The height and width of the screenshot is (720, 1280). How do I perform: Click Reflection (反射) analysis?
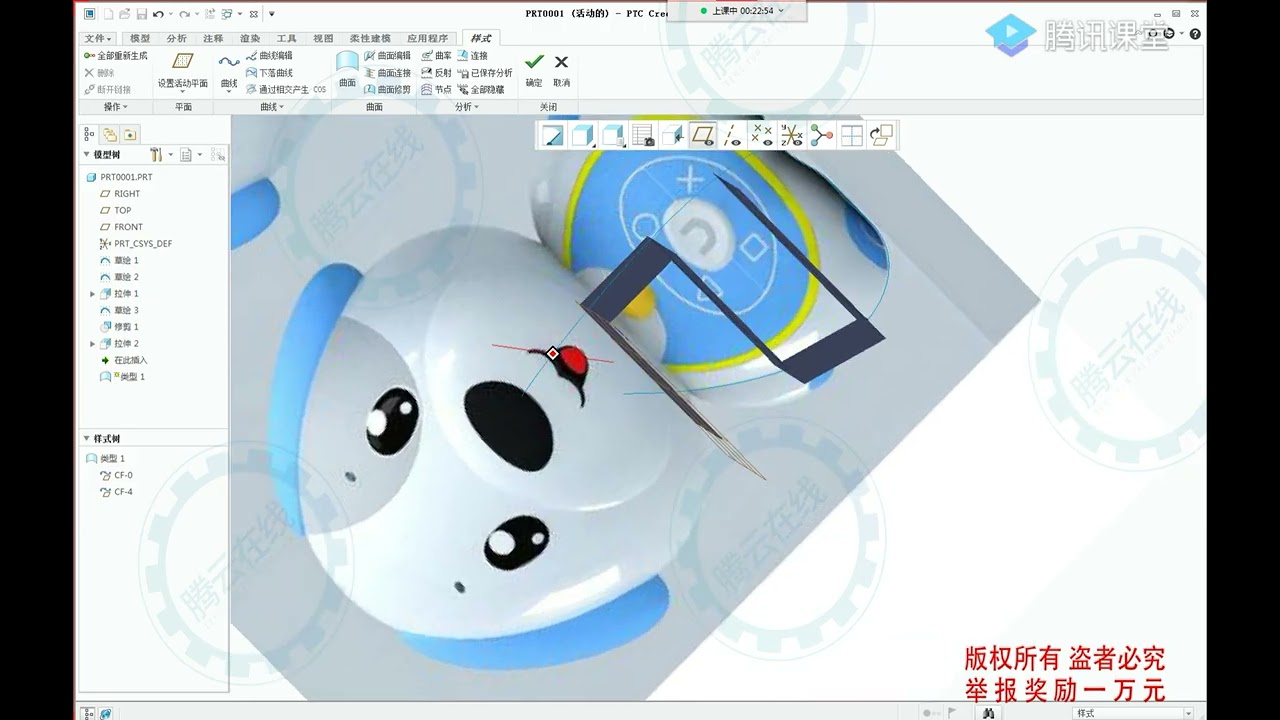(436, 73)
